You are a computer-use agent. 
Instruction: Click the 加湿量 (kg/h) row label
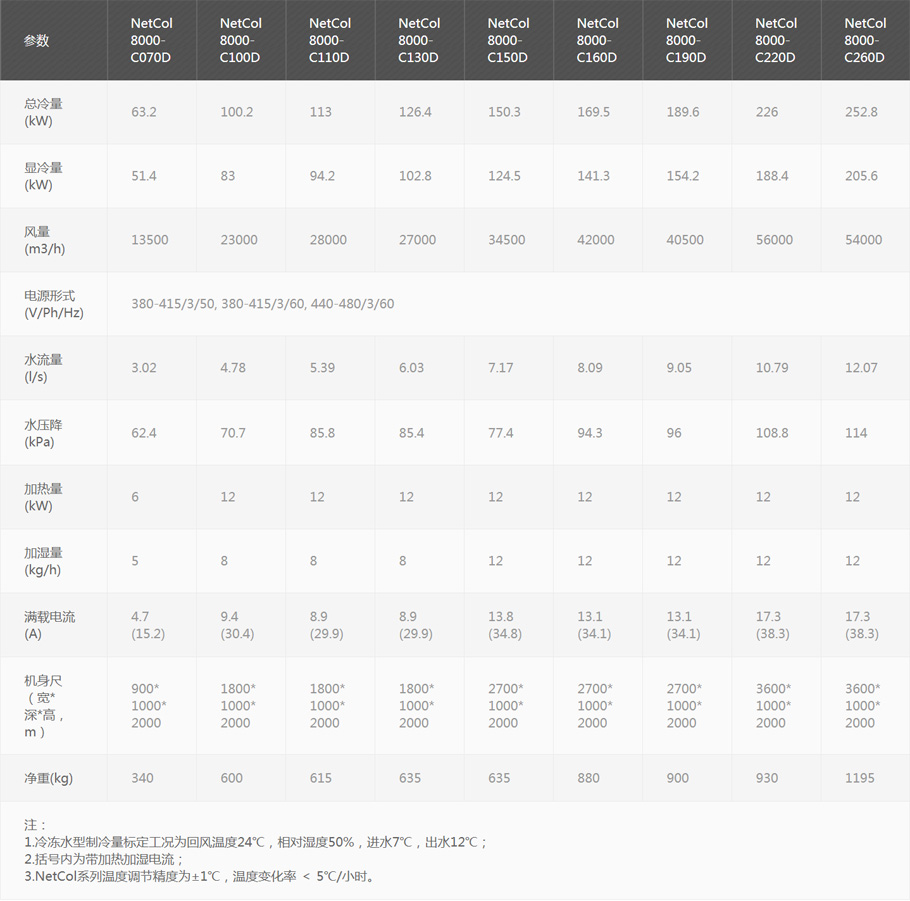43,561
